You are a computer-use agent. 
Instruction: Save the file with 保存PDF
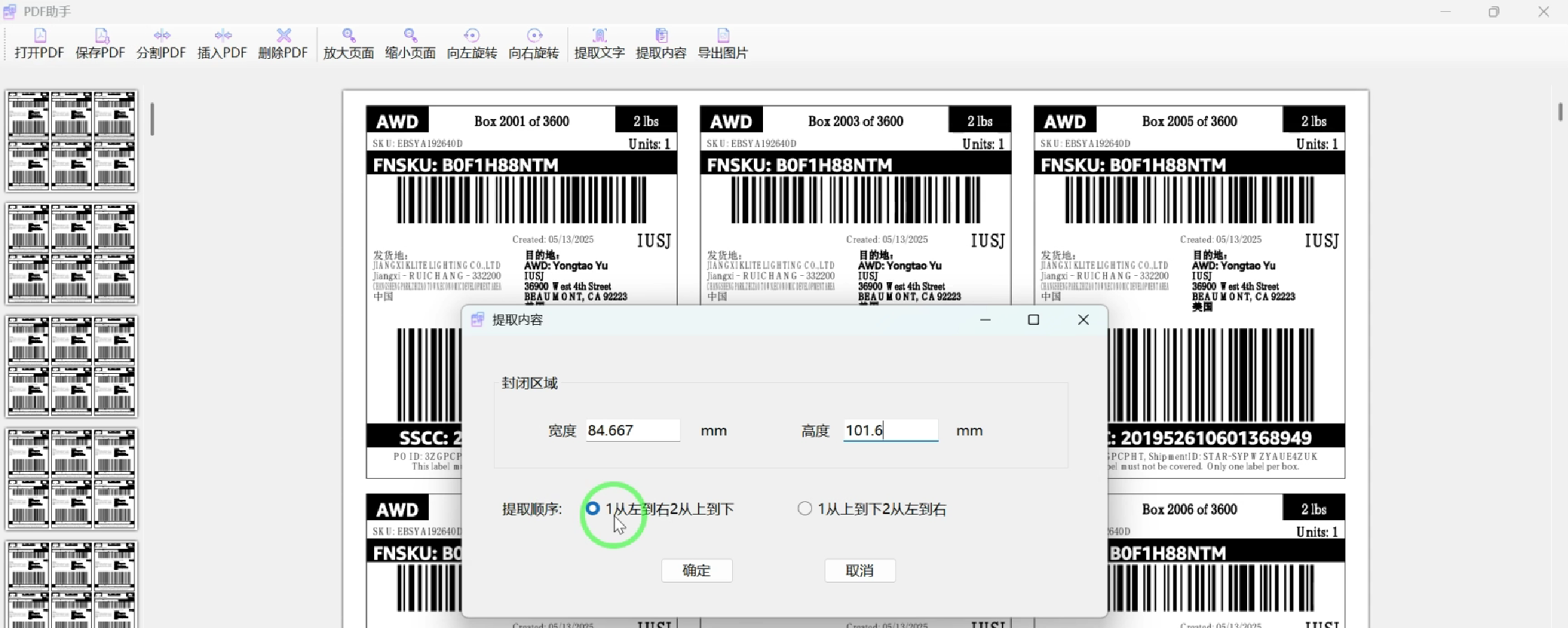click(100, 43)
